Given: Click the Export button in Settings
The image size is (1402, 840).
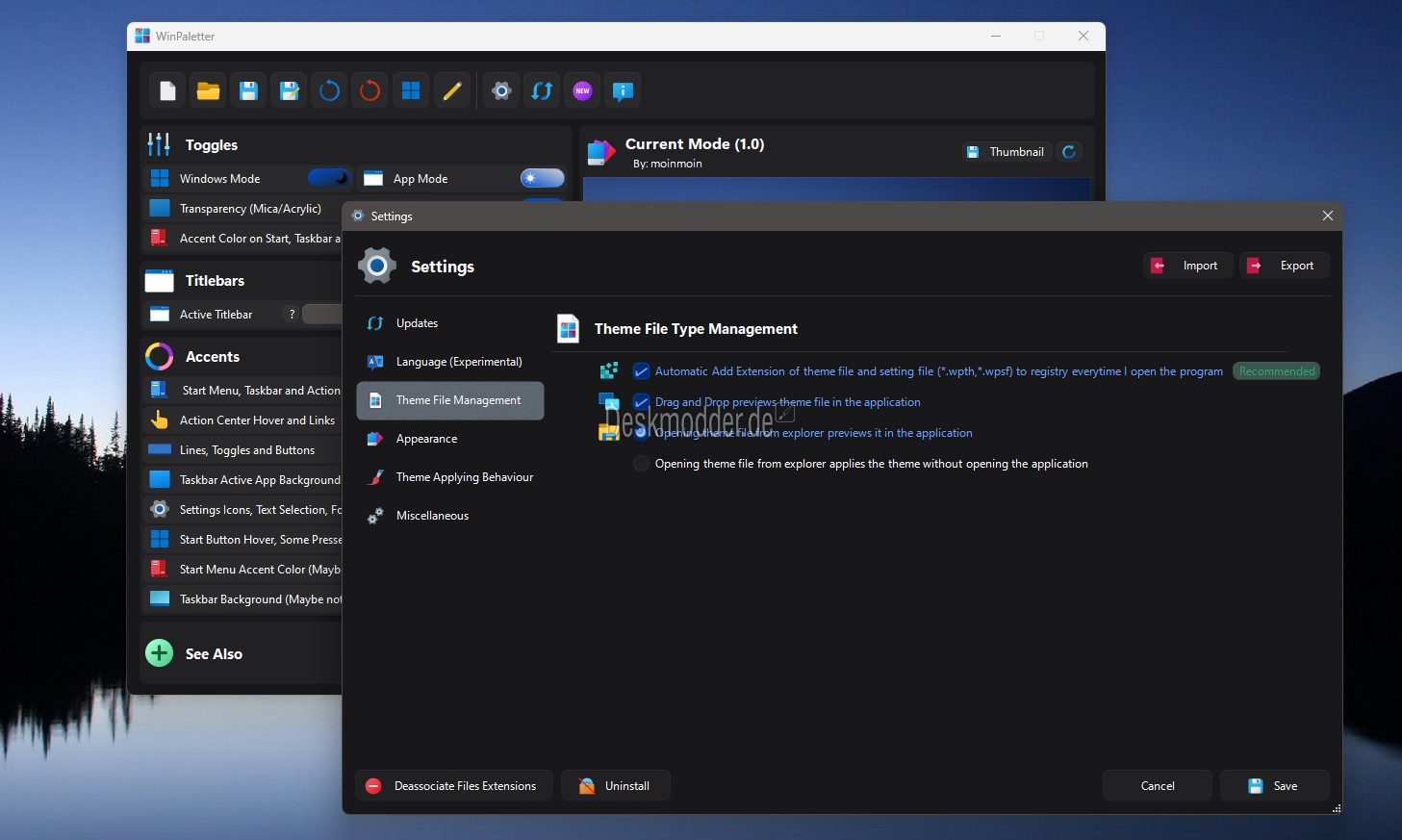Looking at the screenshot, I should (x=1285, y=266).
